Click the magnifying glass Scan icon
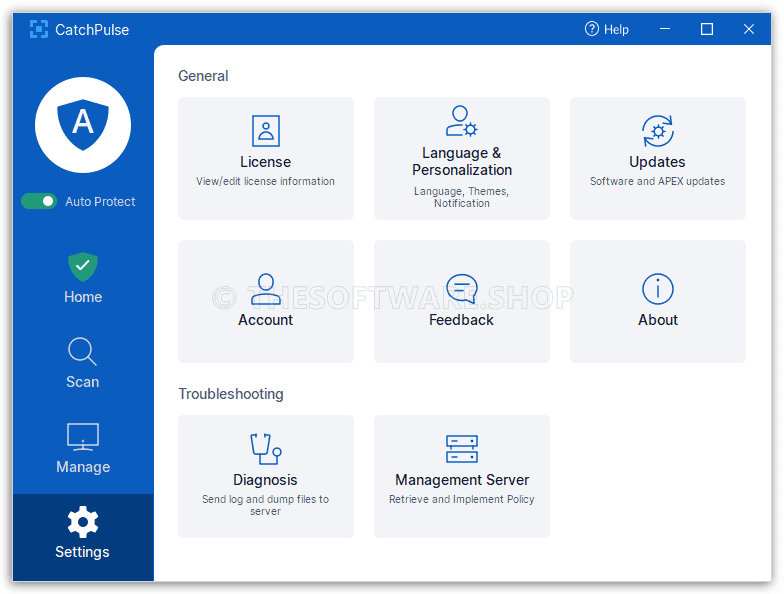 click(82, 351)
